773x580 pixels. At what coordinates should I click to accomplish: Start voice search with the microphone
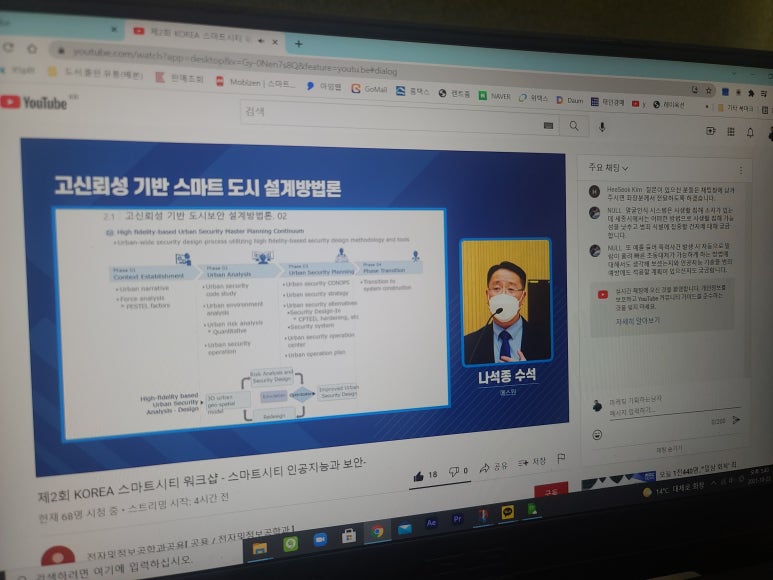click(x=602, y=127)
